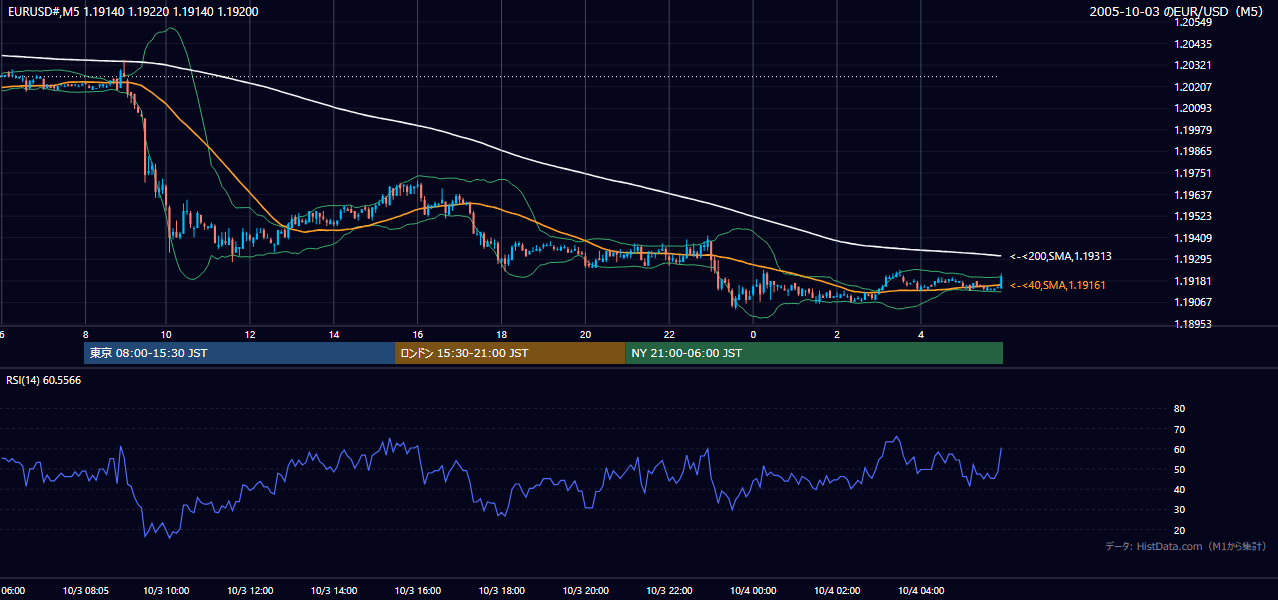
Task: Click RSI scale level 80
Action: [1179, 409]
